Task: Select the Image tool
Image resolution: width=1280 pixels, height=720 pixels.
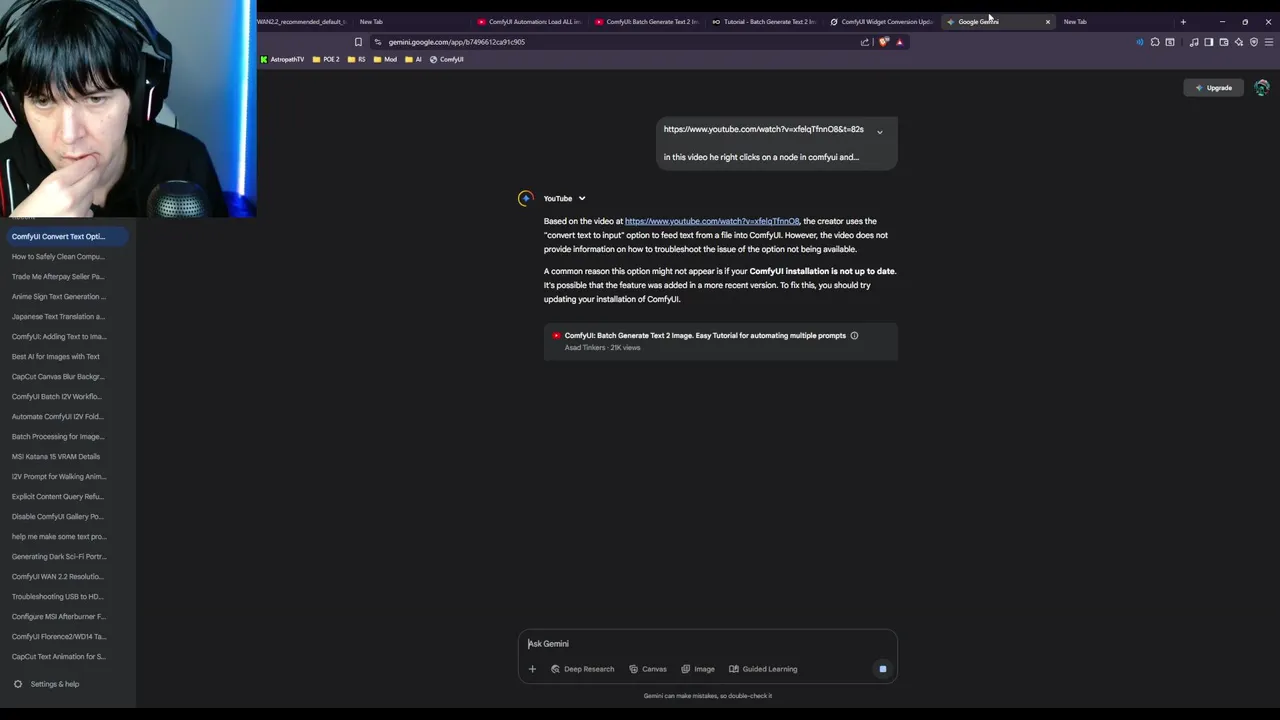Action: point(698,669)
